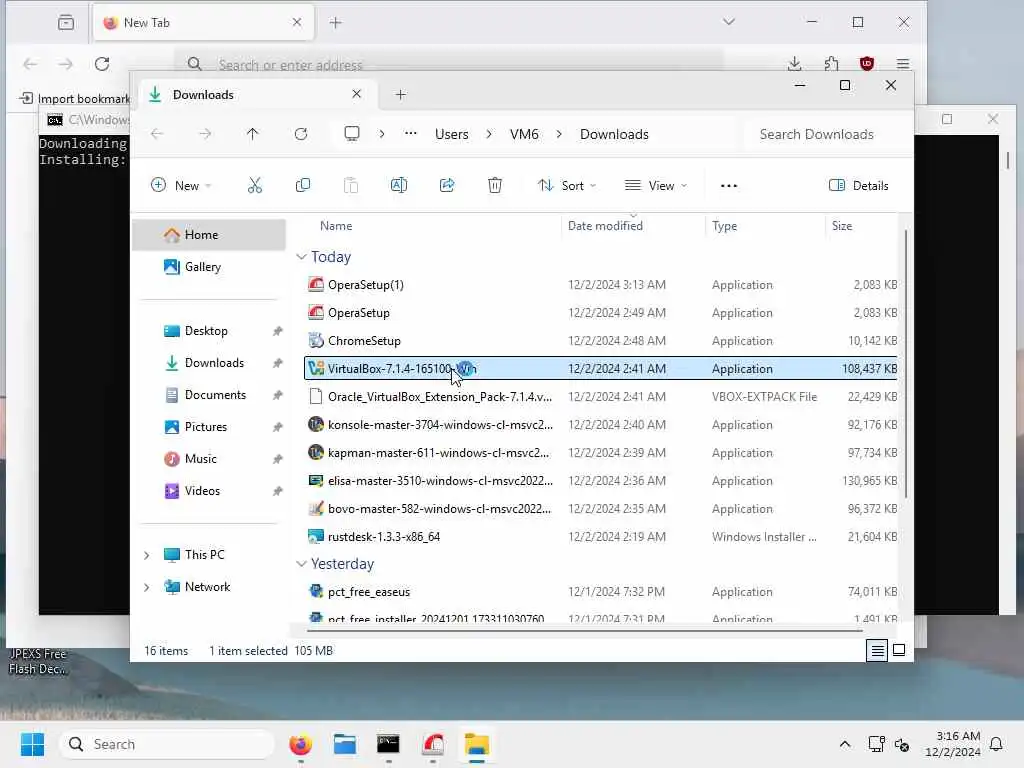
Task: Click the taskbar Search box
Action: (167, 744)
